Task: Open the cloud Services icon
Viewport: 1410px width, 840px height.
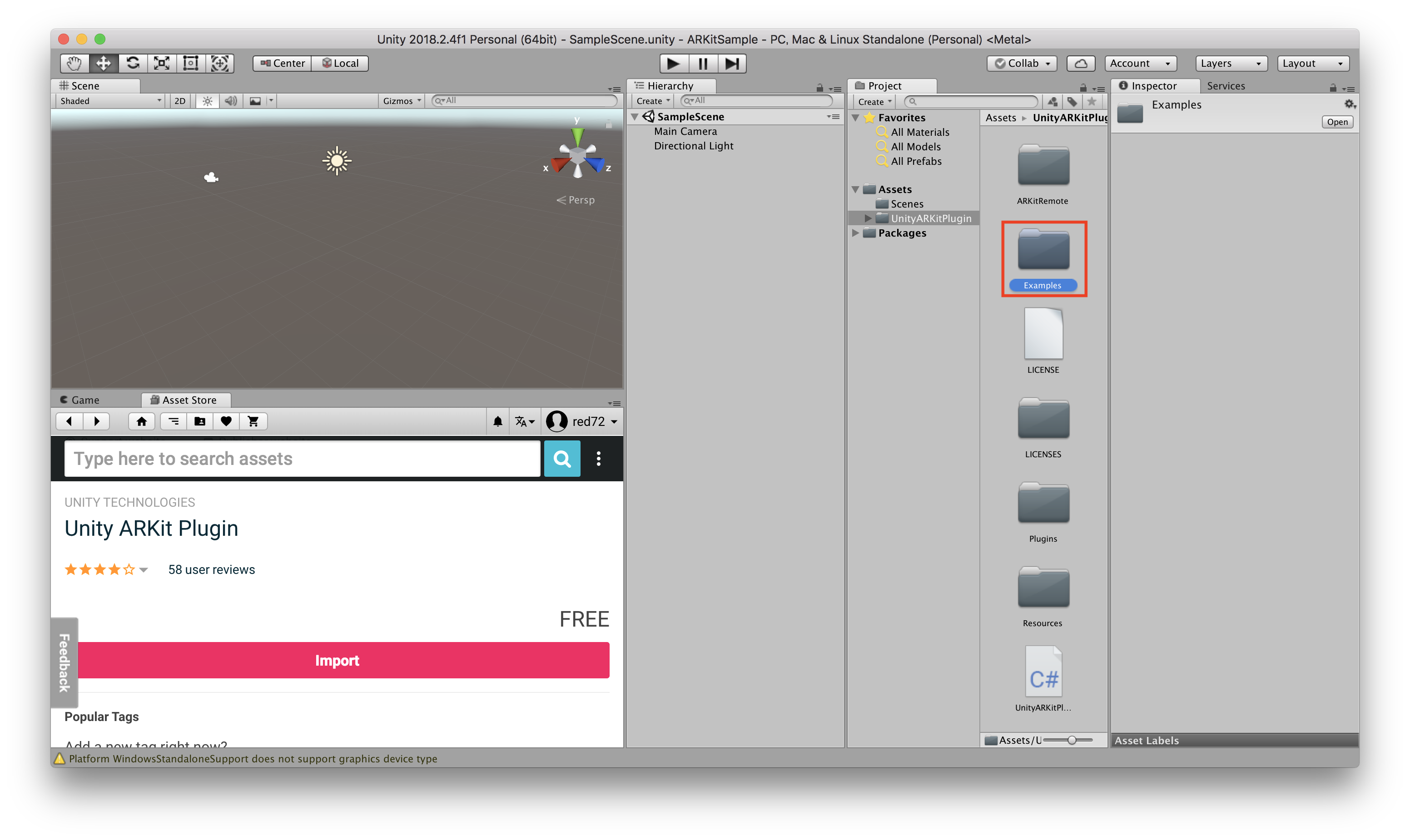Action: pos(1080,64)
